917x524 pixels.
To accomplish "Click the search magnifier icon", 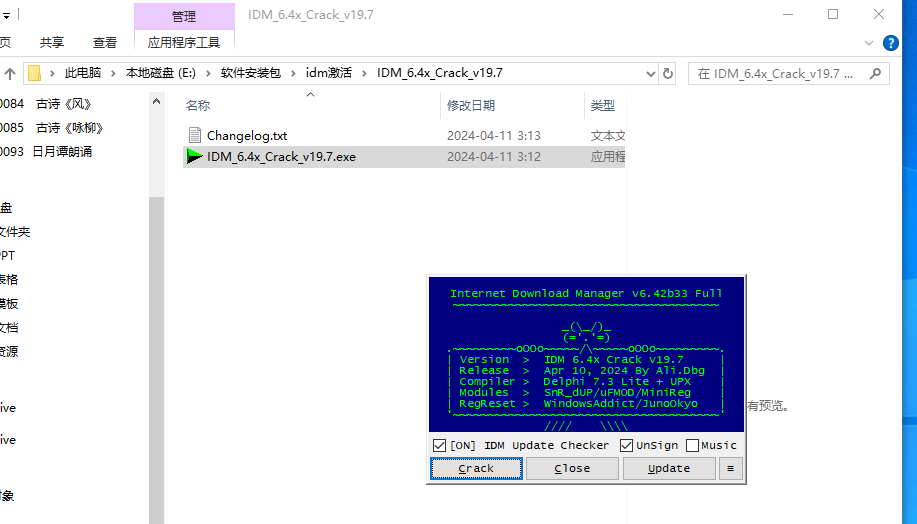I will coord(877,73).
